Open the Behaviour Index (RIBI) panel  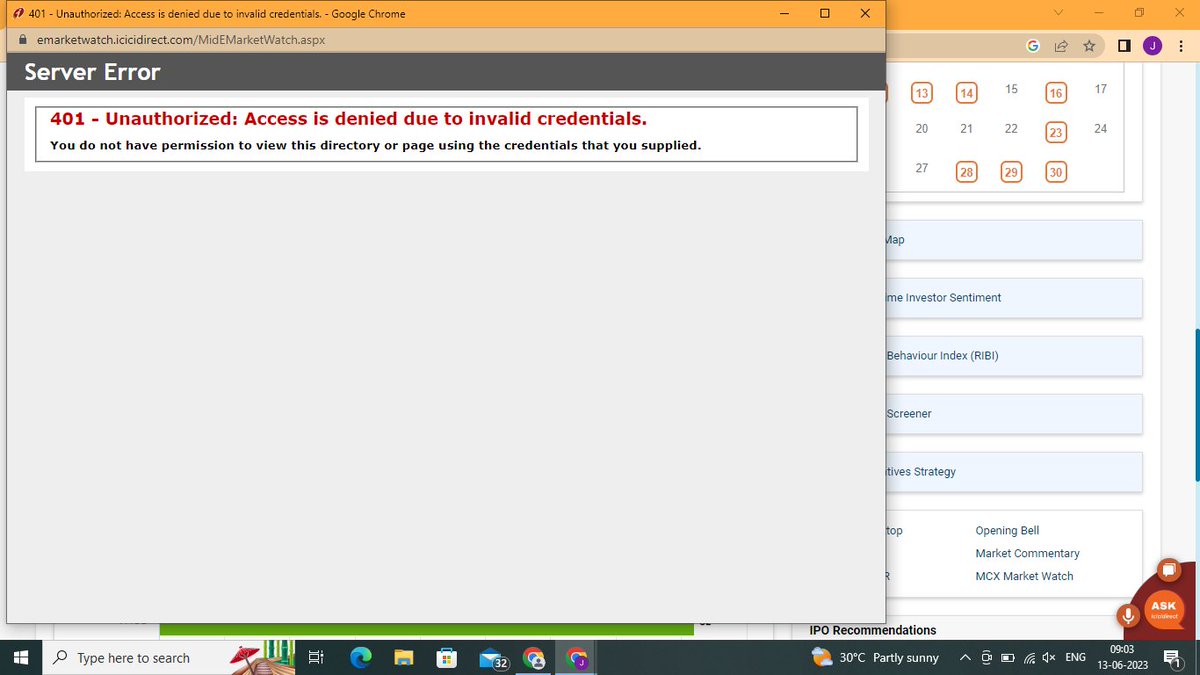(x=1014, y=356)
